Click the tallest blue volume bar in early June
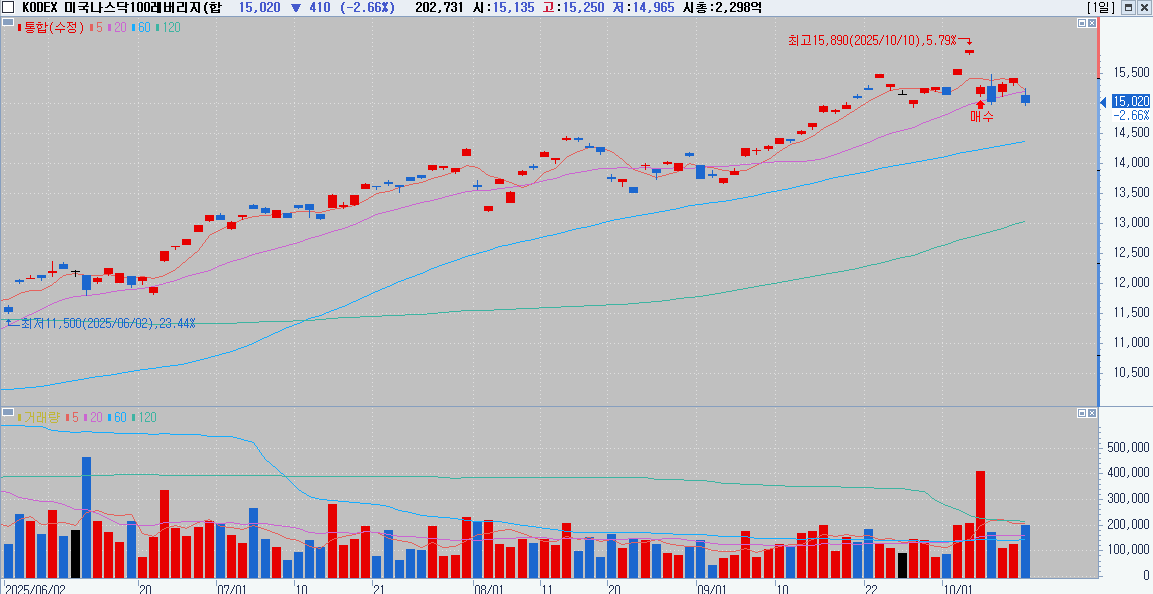Screen dimensions: 1153x594 [87, 518]
